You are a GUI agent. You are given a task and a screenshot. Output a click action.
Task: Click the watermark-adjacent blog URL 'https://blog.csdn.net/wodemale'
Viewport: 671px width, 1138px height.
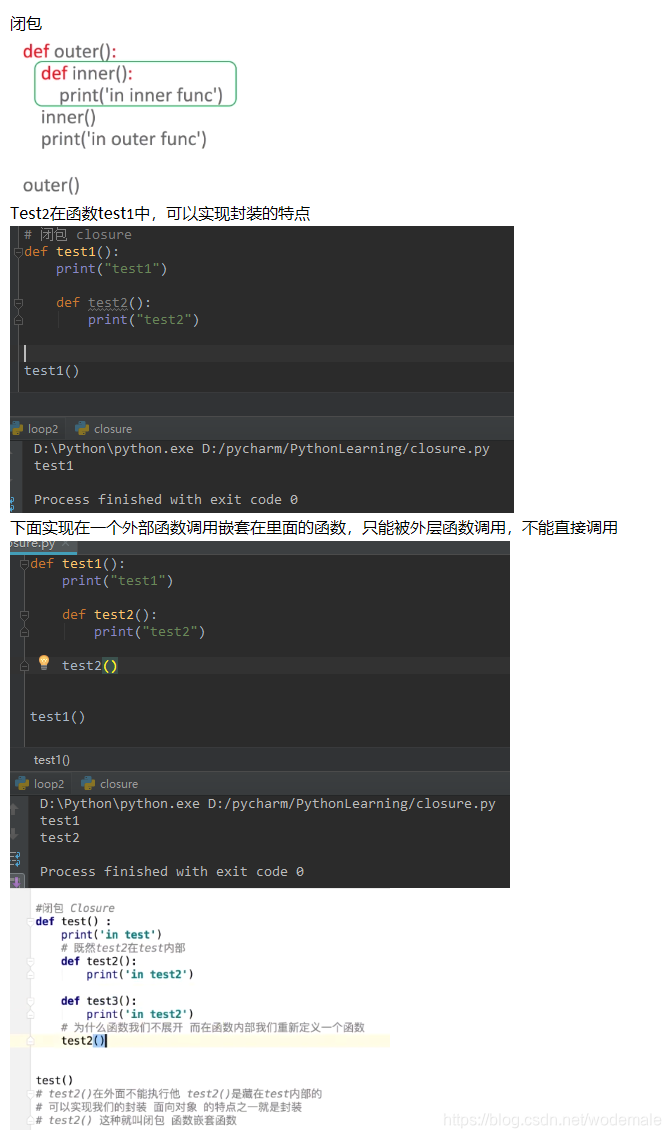point(552,1120)
